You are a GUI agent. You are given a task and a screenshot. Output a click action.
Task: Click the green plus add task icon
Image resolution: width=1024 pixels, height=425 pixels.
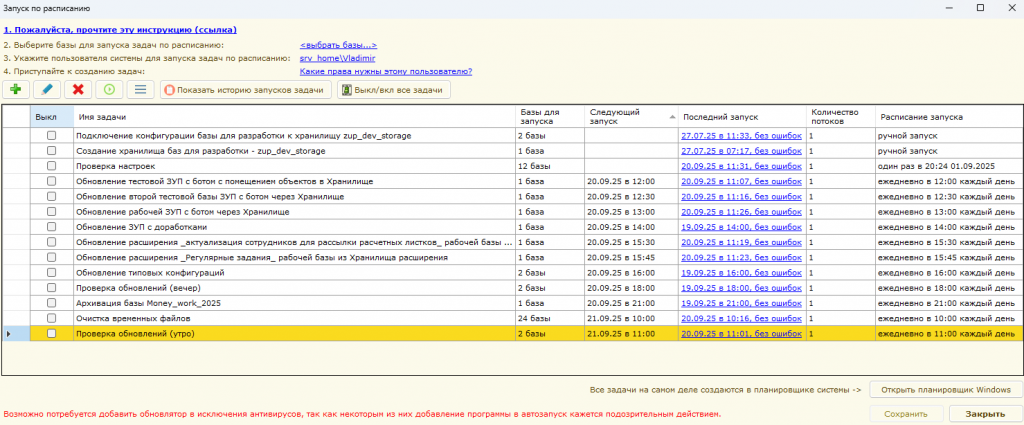pyautogui.click(x=16, y=90)
